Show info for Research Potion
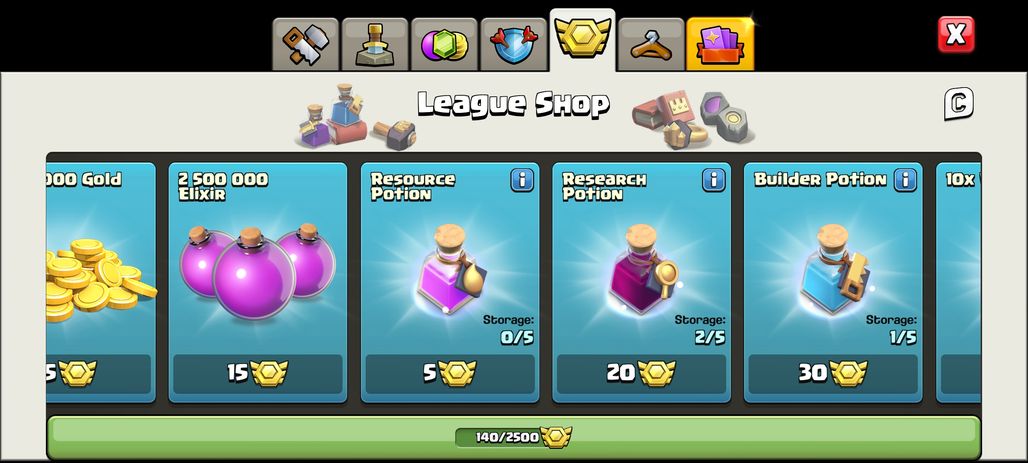The width and height of the screenshot is (1028, 463). pos(713,180)
